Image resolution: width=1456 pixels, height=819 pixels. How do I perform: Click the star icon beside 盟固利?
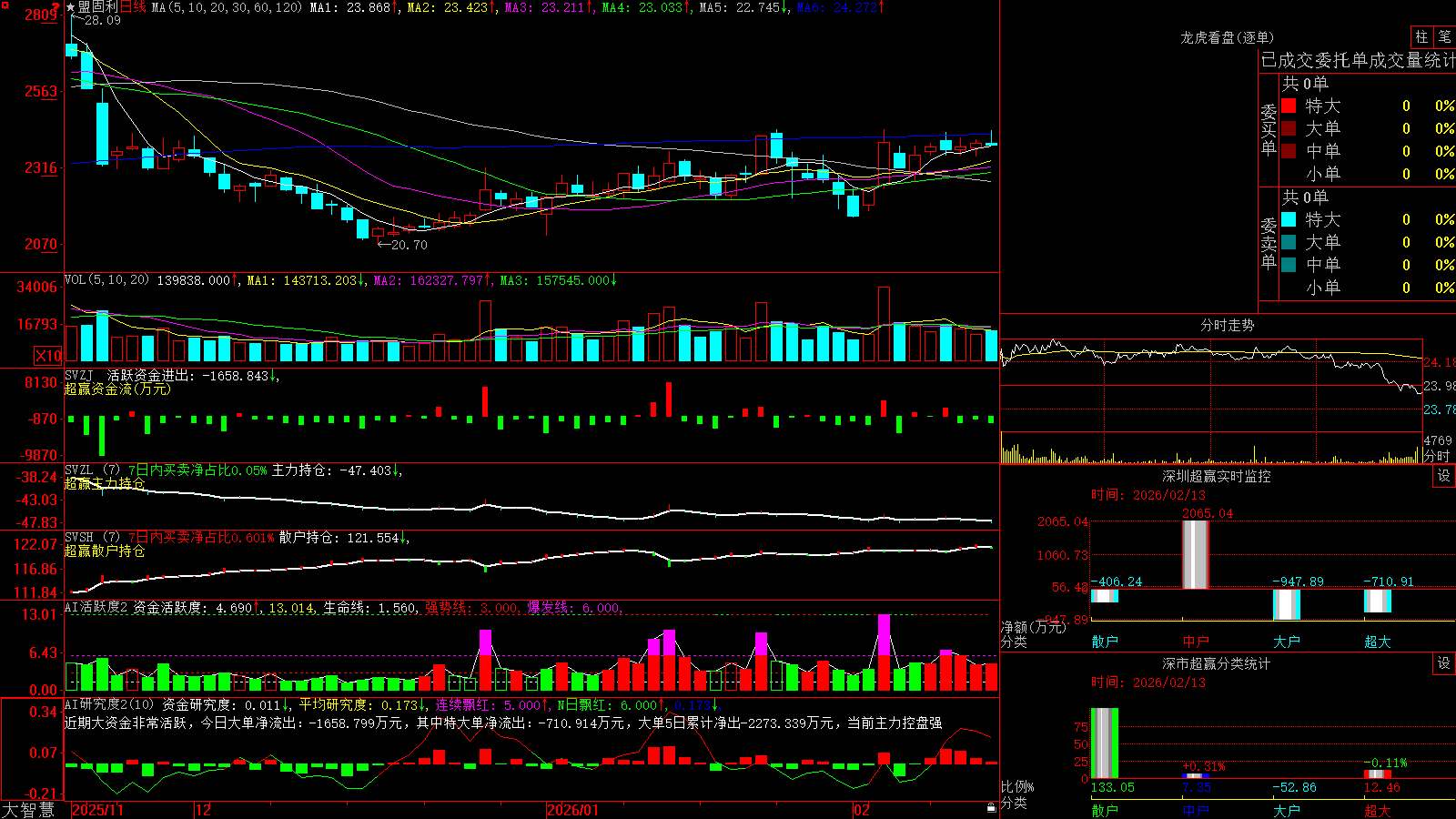(x=70, y=7)
